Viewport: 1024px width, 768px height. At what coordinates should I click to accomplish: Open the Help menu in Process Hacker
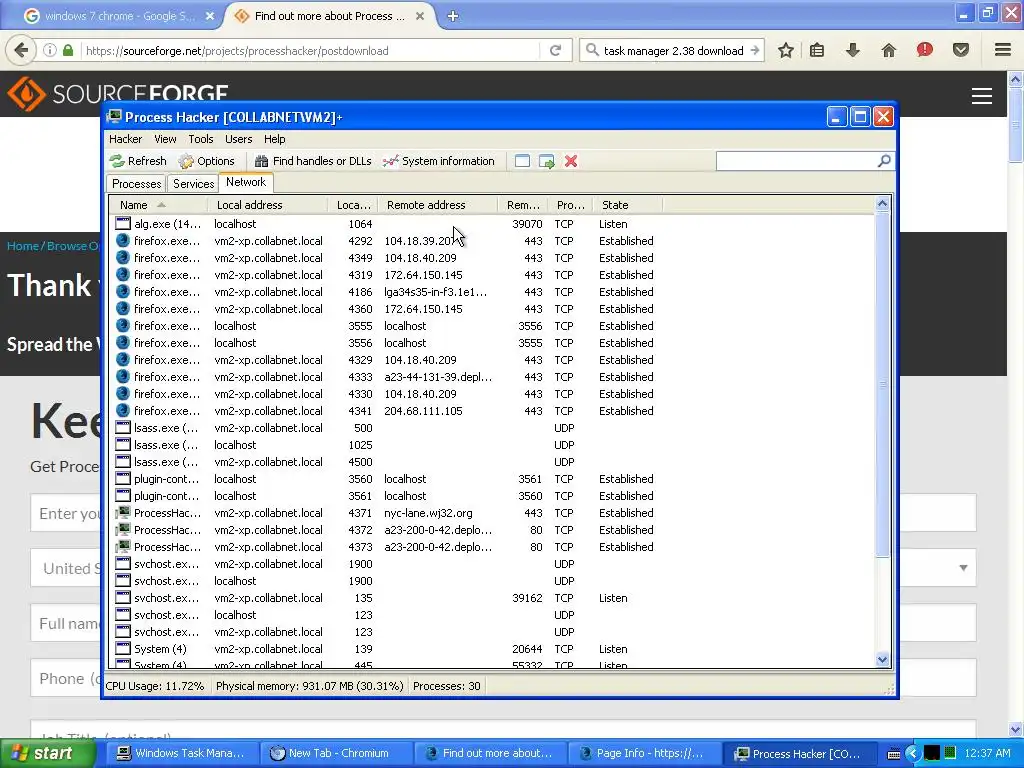tap(274, 139)
